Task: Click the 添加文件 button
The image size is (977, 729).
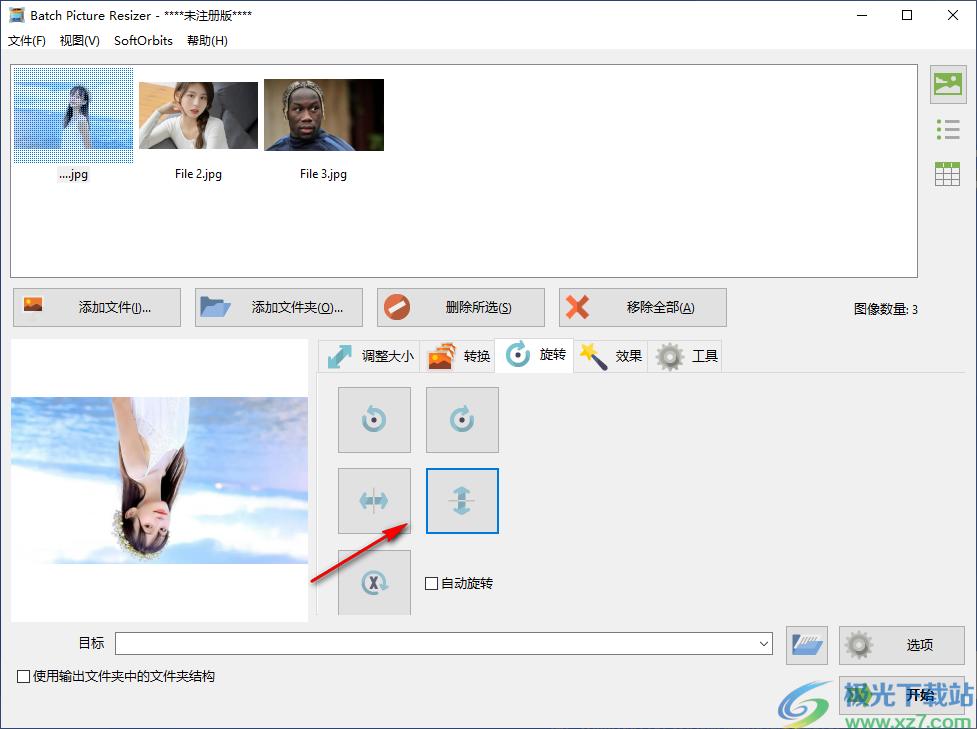Action: [x=97, y=308]
